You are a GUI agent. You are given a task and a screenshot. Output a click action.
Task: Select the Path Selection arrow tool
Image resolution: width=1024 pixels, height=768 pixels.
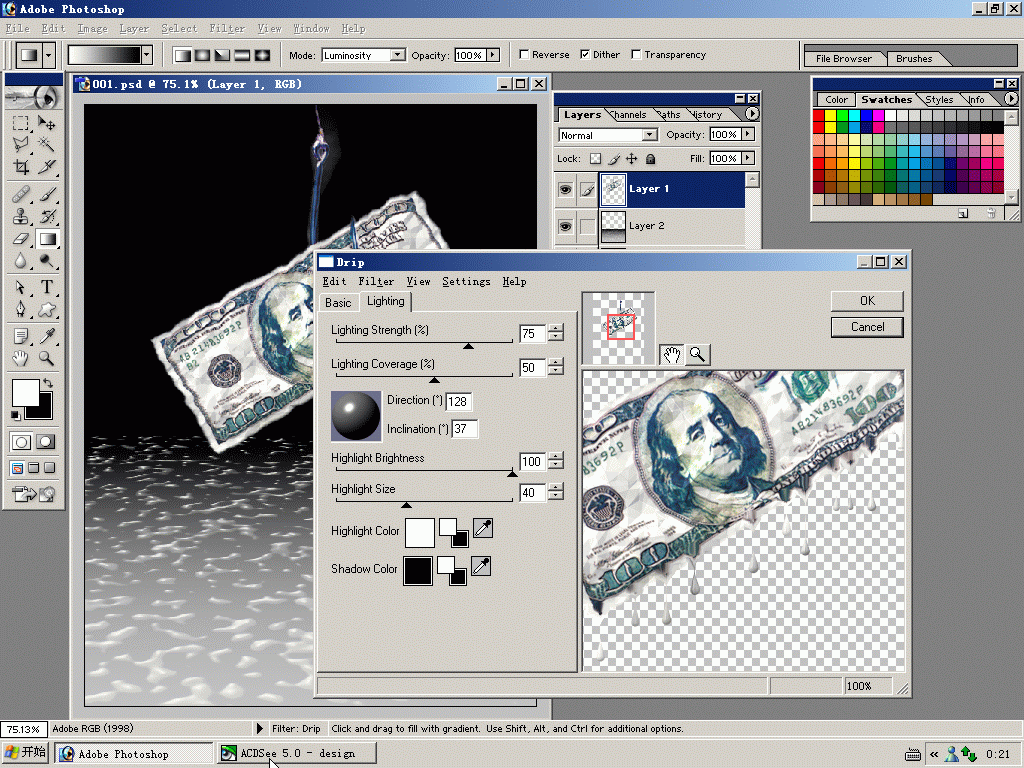(21, 287)
